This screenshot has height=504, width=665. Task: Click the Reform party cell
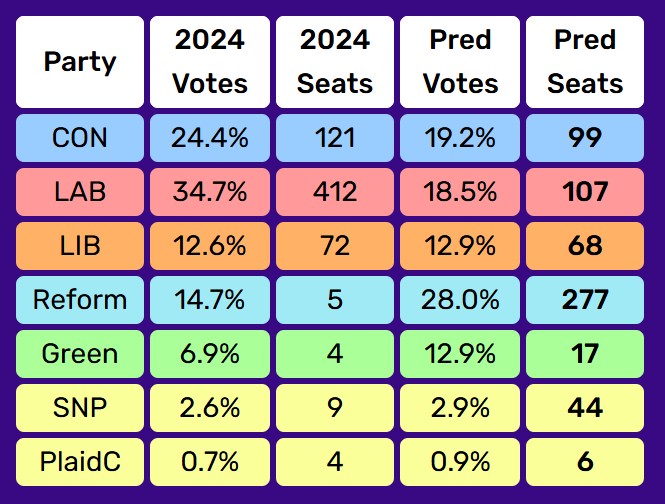tap(80, 300)
